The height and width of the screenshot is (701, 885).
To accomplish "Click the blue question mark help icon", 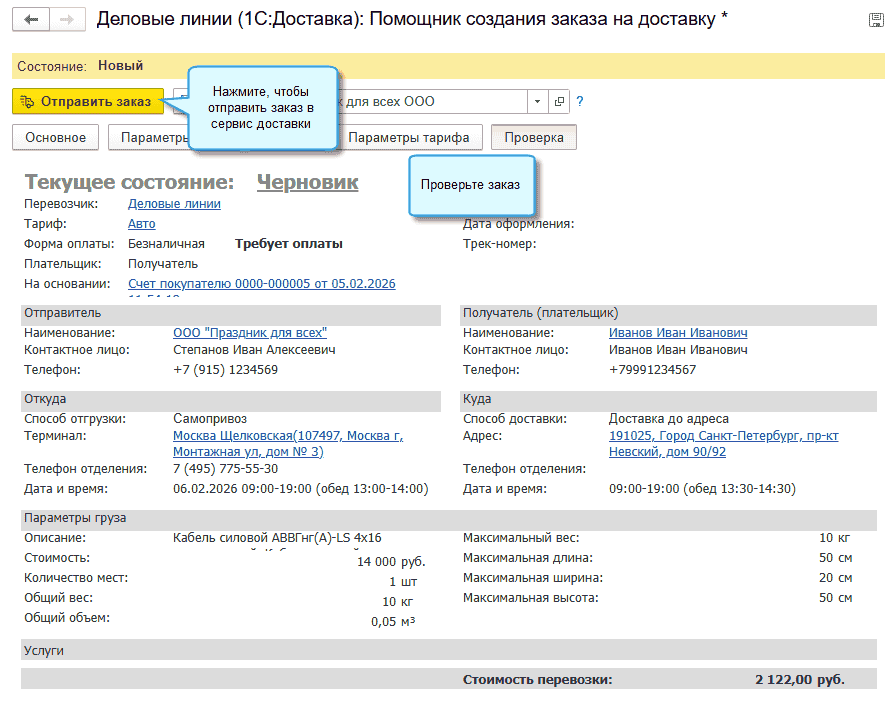I will [580, 102].
